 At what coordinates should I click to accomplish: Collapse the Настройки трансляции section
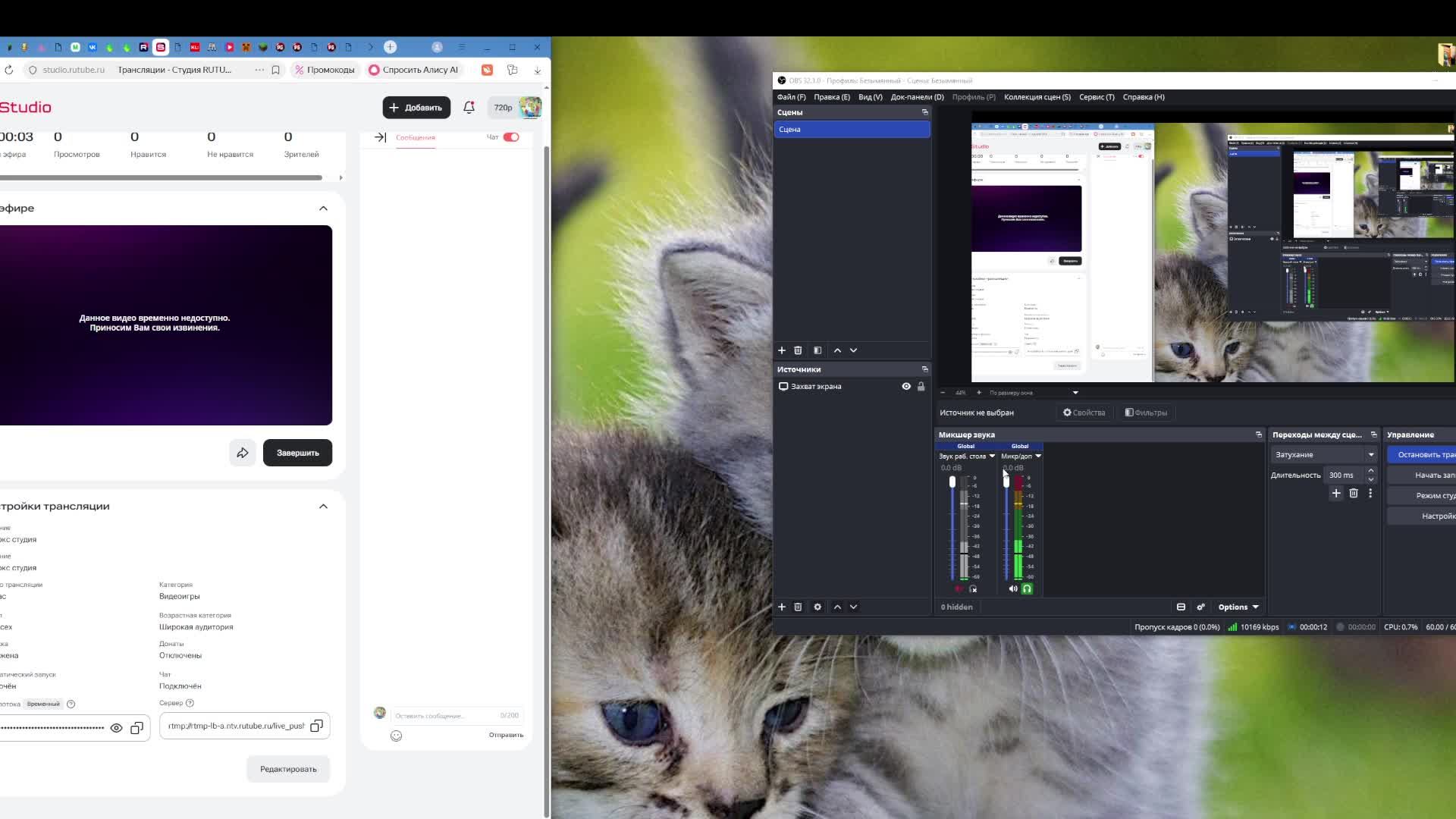(324, 507)
